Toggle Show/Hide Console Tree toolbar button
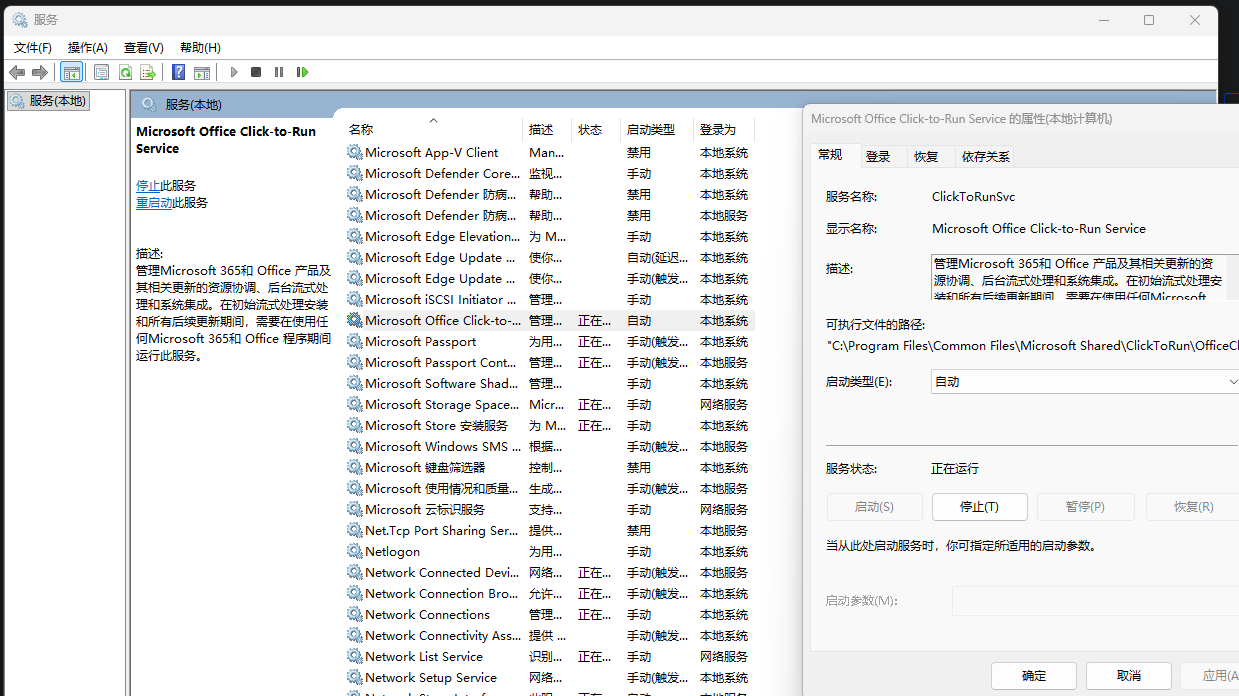 71,72
